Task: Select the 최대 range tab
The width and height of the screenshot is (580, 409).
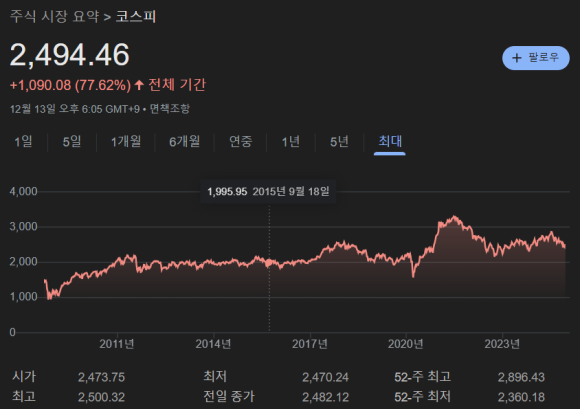Action: (390, 142)
